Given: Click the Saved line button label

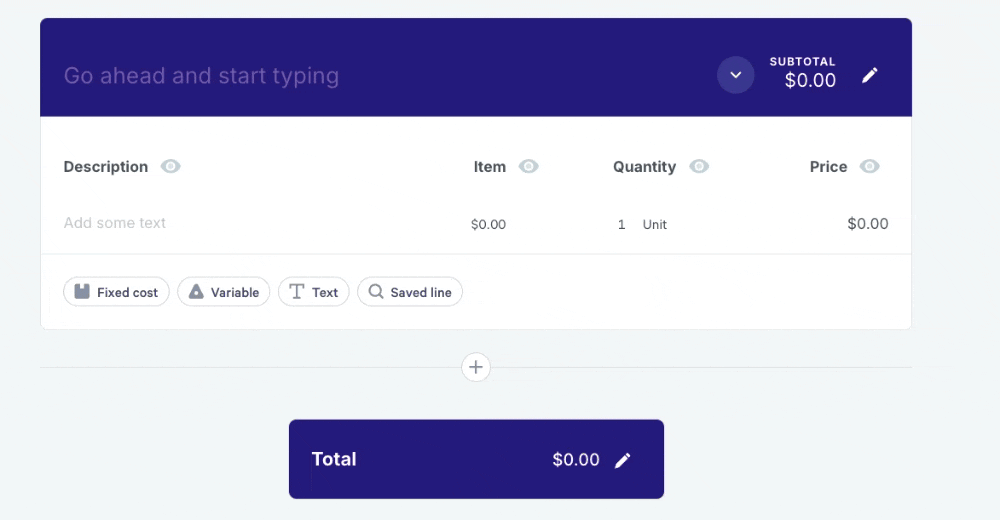Looking at the screenshot, I should (x=421, y=293).
